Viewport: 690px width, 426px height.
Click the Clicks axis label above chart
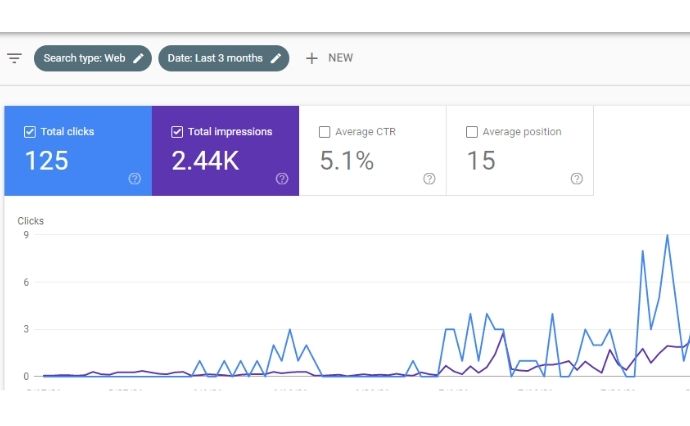31,221
